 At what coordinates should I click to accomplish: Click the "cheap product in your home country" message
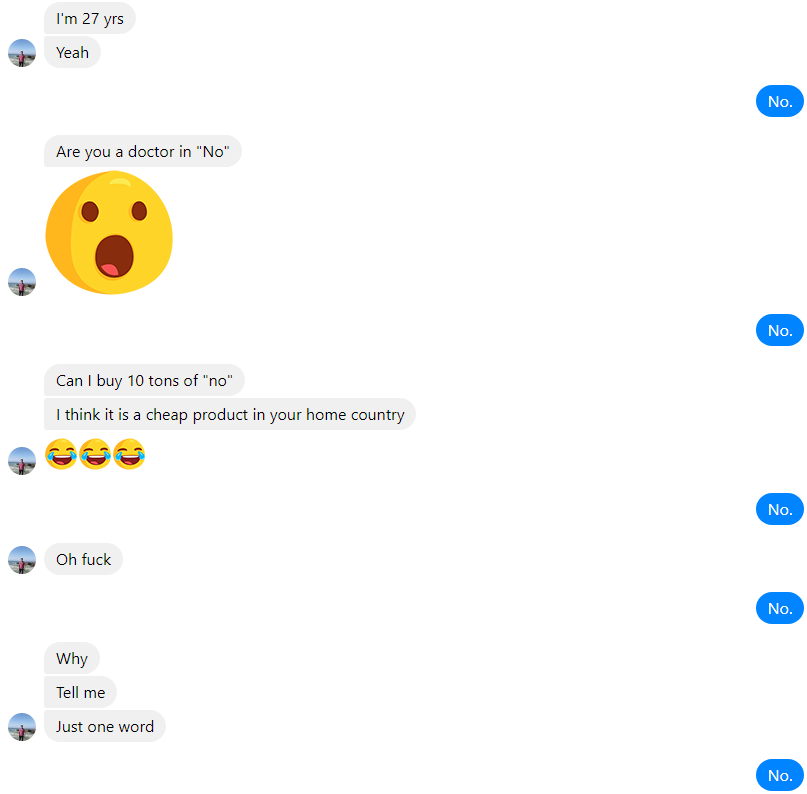coord(230,414)
